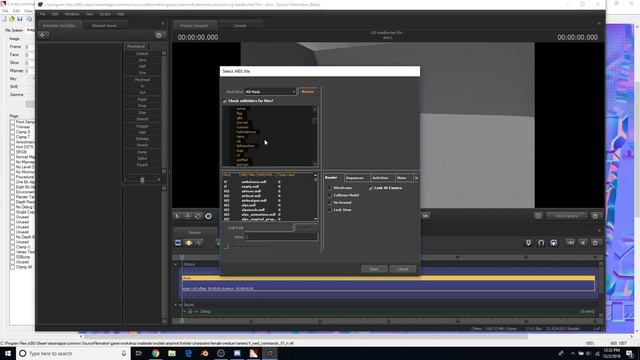
Task: Click file list scroll down arrow
Action: [315, 219]
